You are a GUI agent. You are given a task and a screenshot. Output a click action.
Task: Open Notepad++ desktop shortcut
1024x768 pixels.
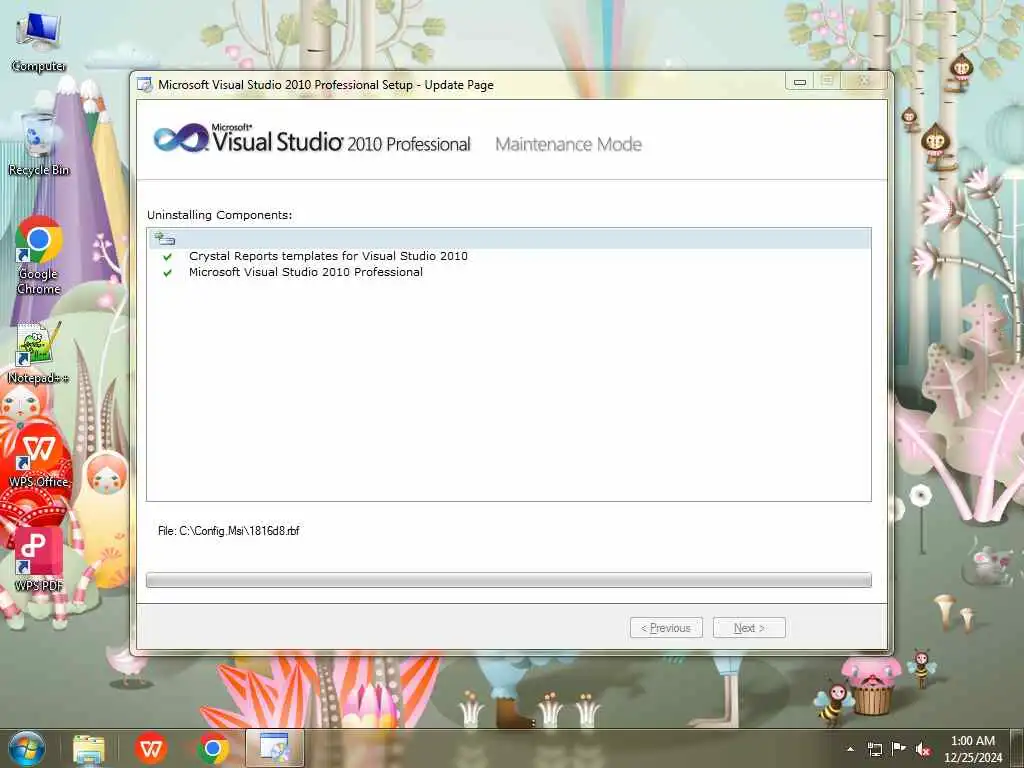(x=39, y=353)
